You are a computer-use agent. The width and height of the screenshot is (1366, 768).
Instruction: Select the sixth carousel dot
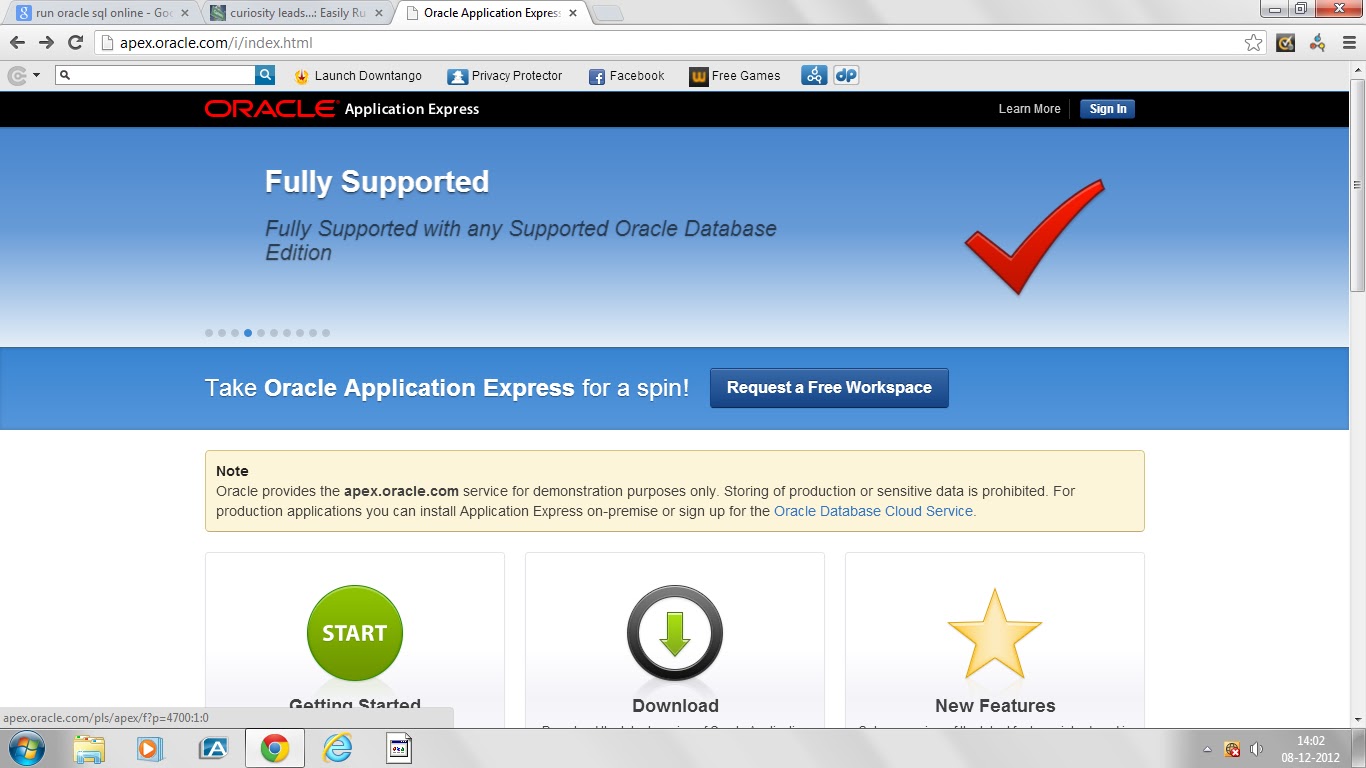[x=274, y=333]
